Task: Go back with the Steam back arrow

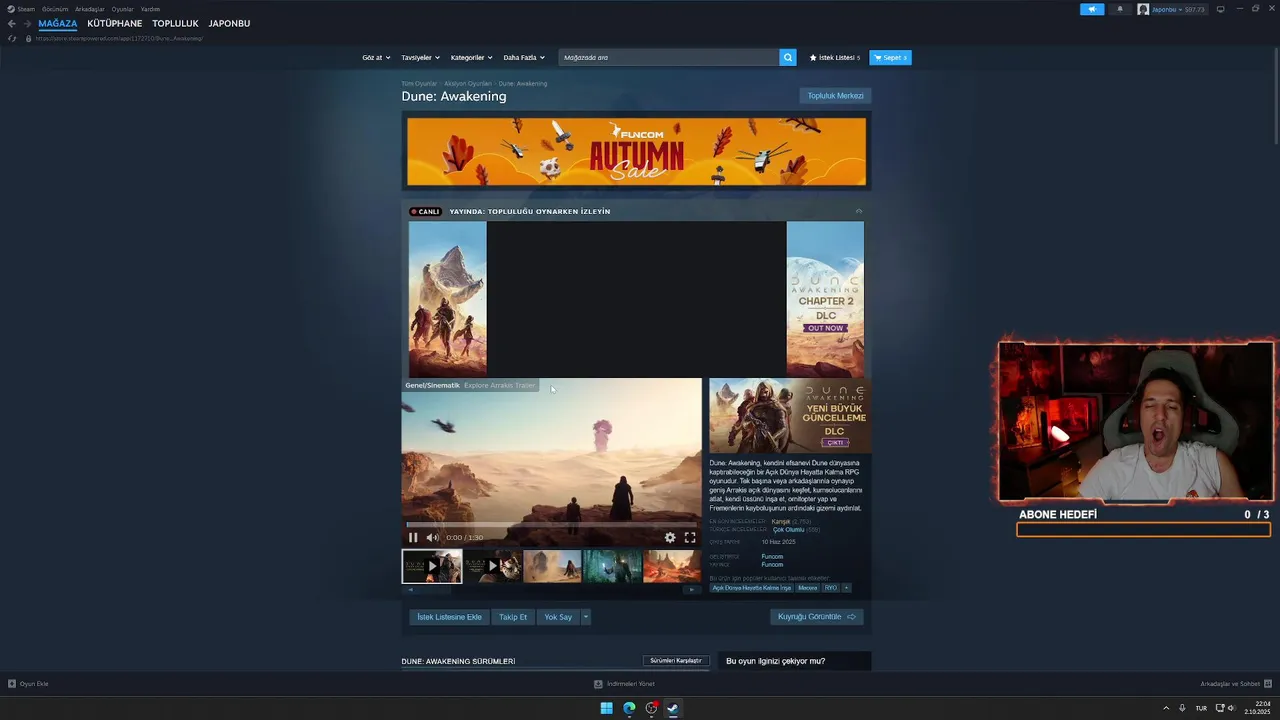Action: pos(11,23)
